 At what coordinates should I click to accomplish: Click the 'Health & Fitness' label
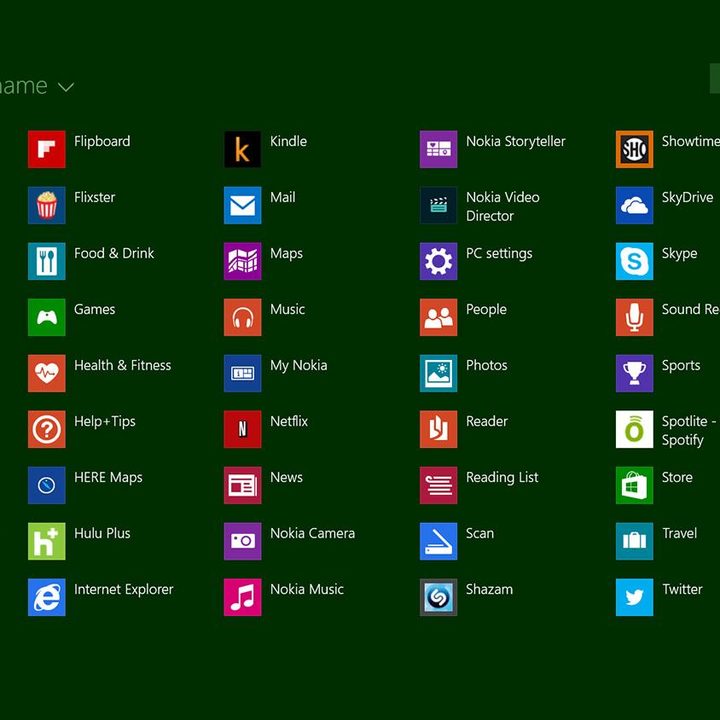click(x=123, y=366)
